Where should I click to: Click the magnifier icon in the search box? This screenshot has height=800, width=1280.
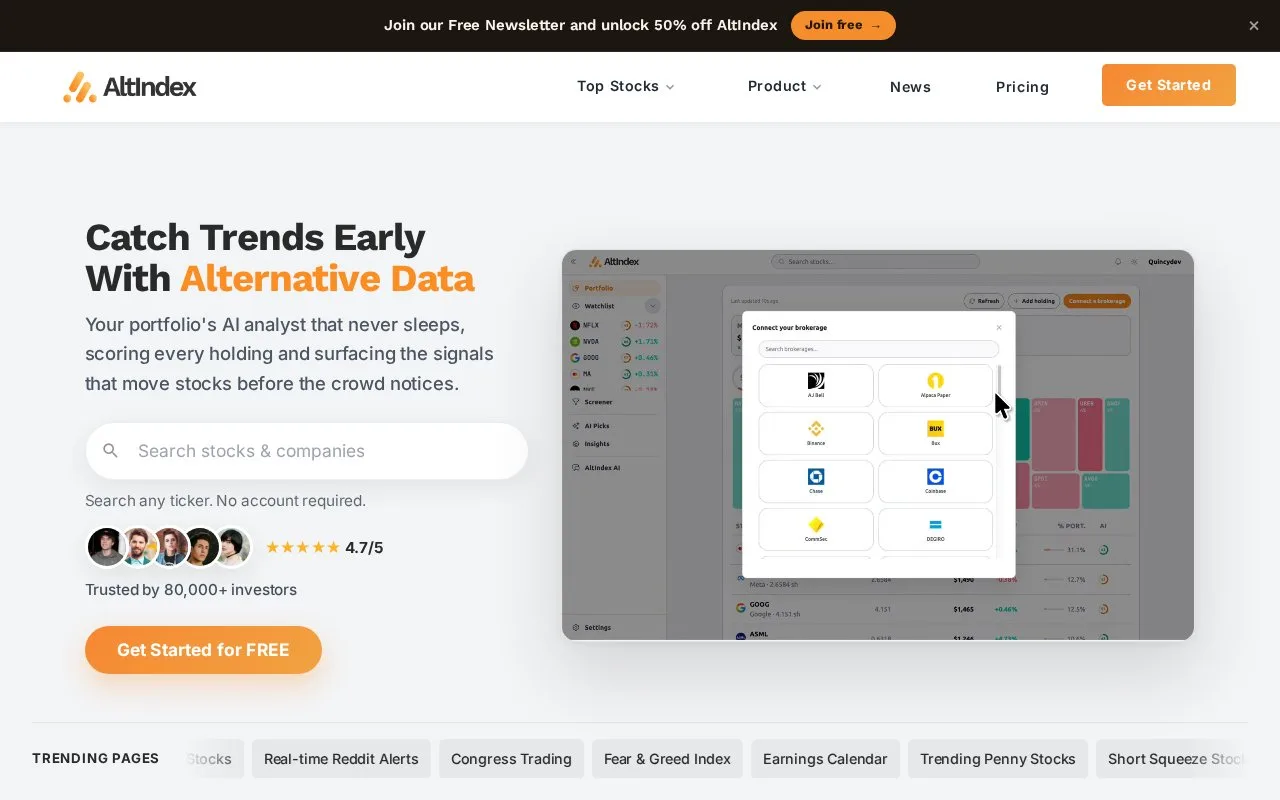(x=111, y=451)
